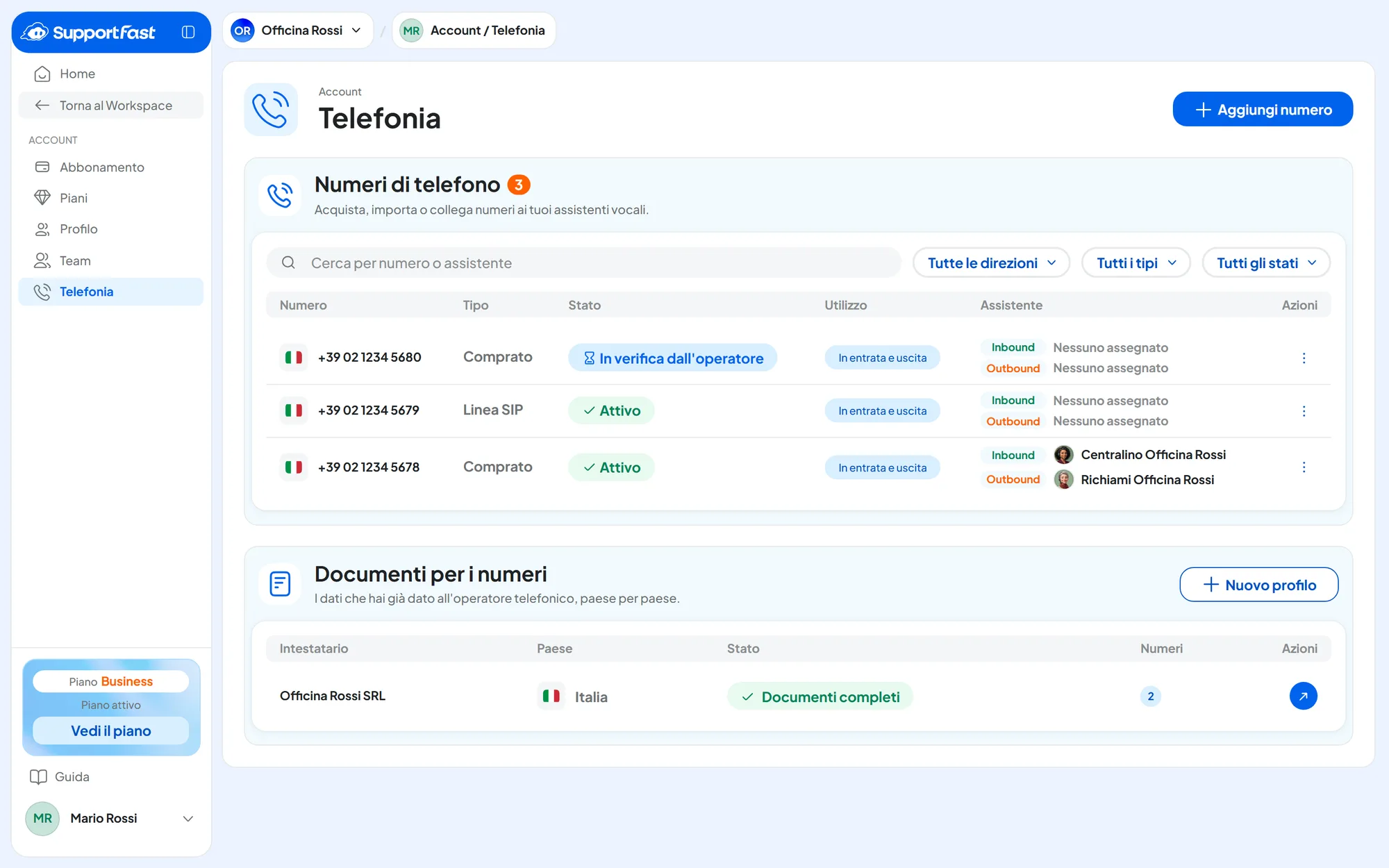
Task: Click the MR avatar in breadcrumb
Action: tap(411, 31)
